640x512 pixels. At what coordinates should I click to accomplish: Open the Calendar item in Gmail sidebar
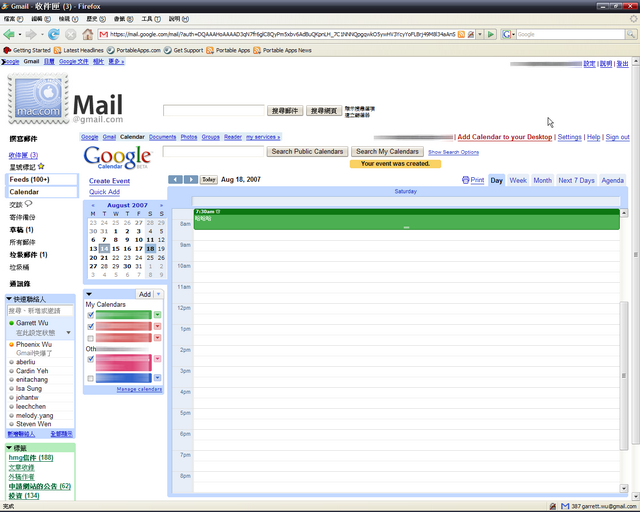coord(42,192)
